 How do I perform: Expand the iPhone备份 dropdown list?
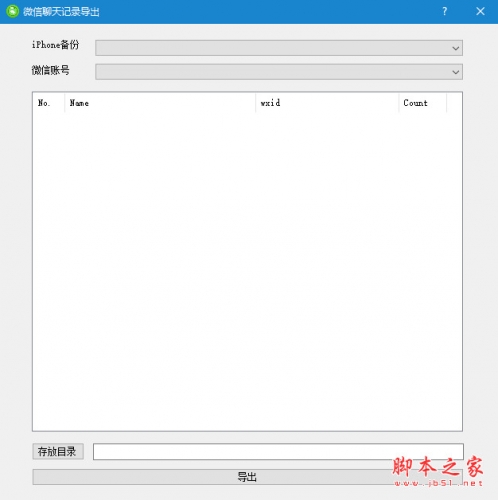(x=279, y=48)
